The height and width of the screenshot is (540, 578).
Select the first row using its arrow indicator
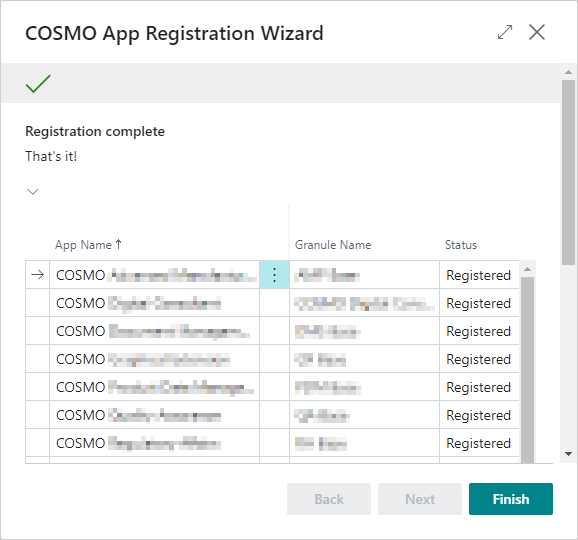pos(38,275)
